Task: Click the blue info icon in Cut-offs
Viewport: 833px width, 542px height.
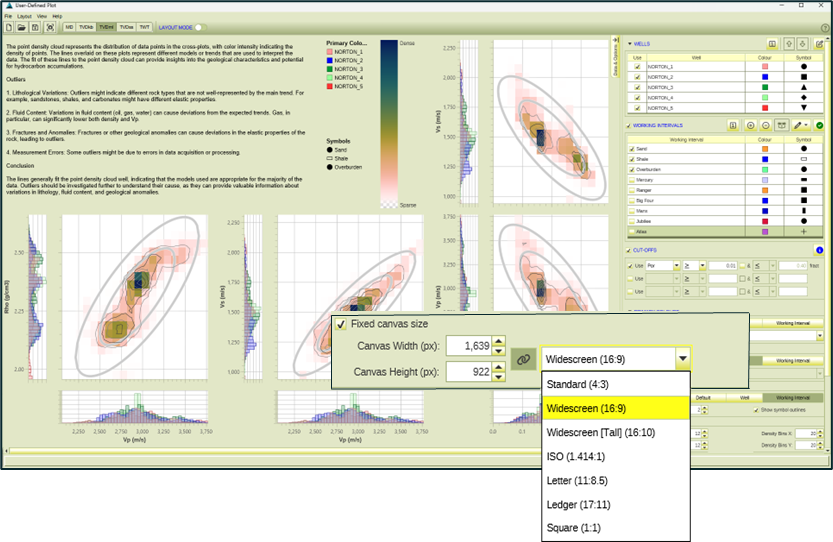Action: click(x=819, y=250)
